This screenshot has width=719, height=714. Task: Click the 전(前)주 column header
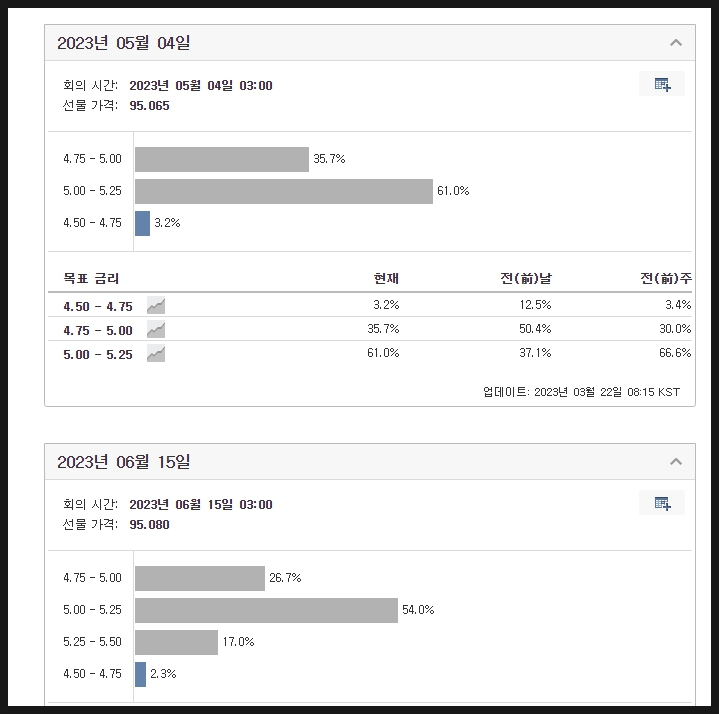coord(666,278)
